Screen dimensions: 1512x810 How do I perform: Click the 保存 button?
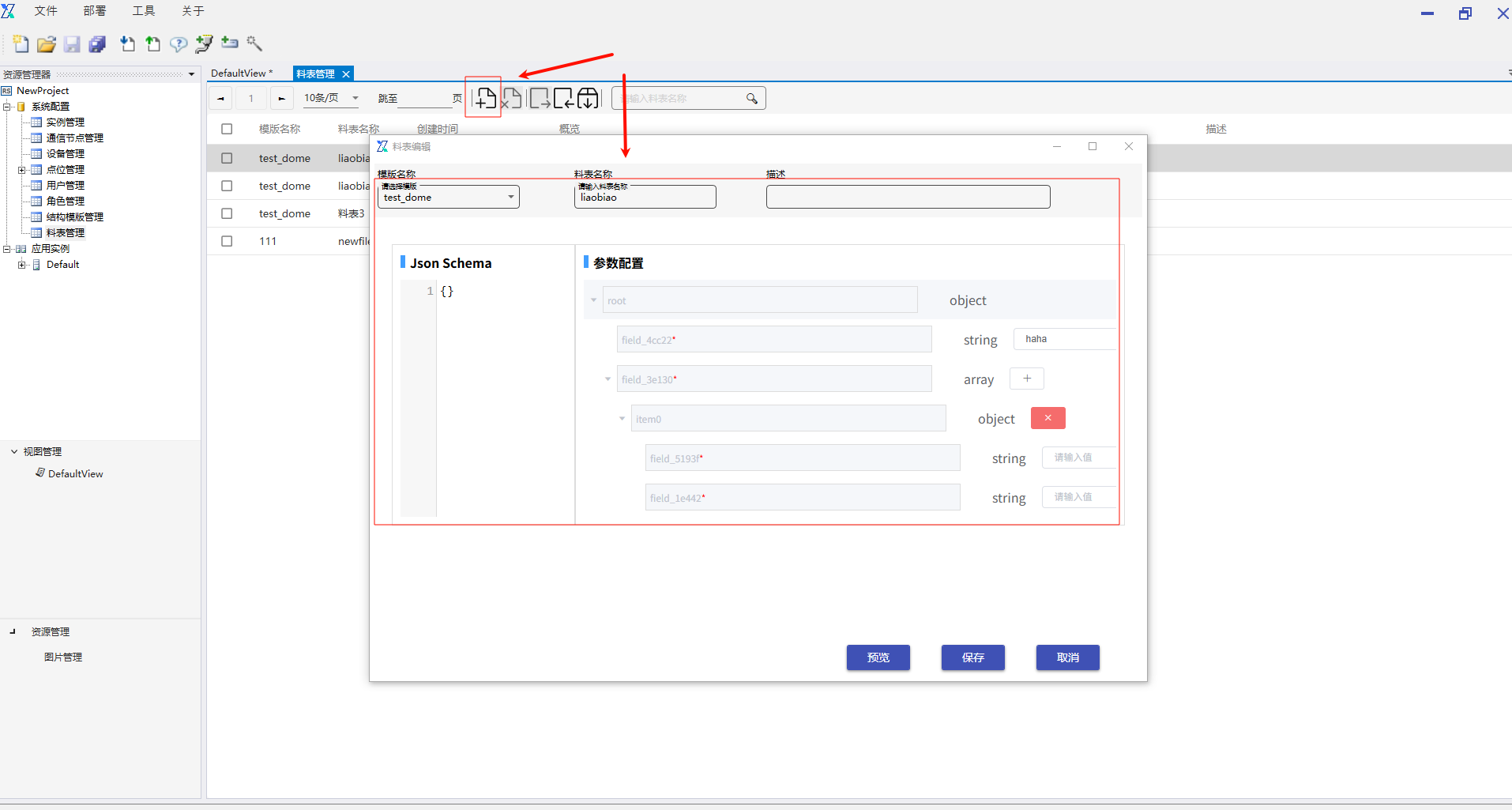point(972,657)
